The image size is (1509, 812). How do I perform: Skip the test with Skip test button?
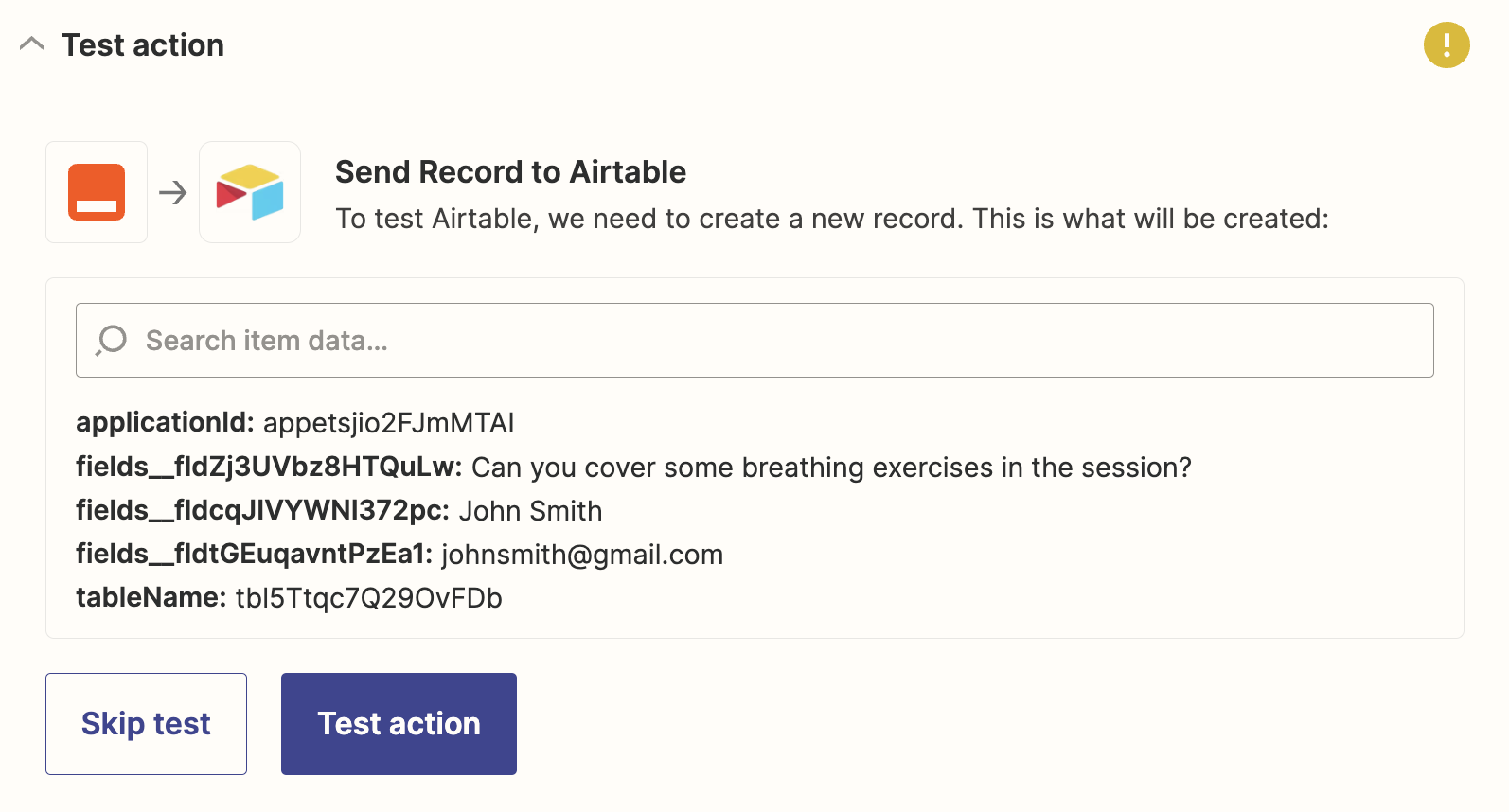(146, 724)
